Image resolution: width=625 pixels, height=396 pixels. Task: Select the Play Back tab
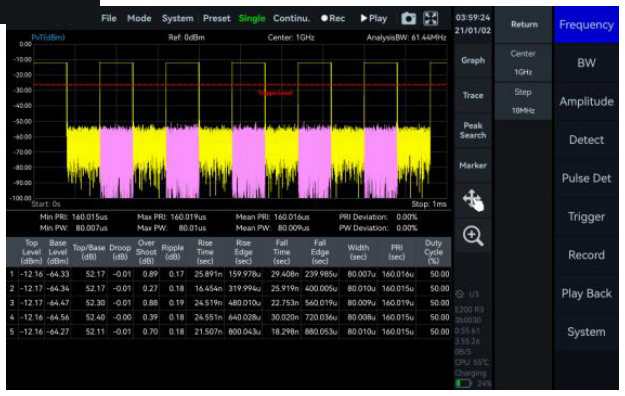click(586, 294)
